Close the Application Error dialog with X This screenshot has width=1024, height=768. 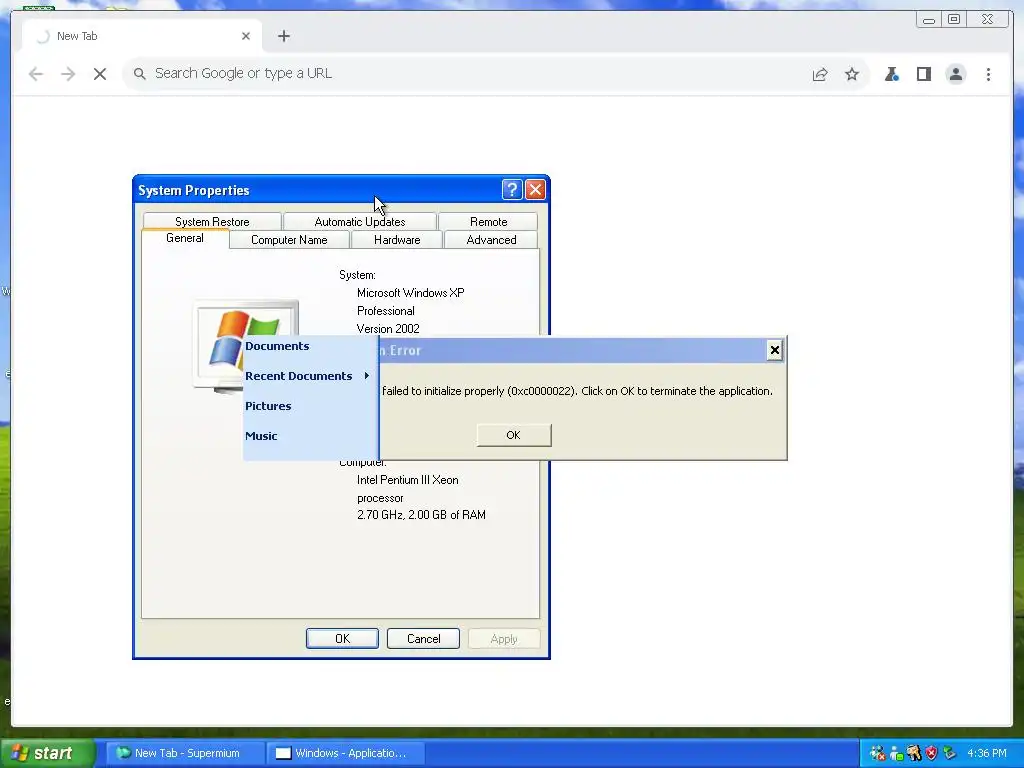coord(775,350)
